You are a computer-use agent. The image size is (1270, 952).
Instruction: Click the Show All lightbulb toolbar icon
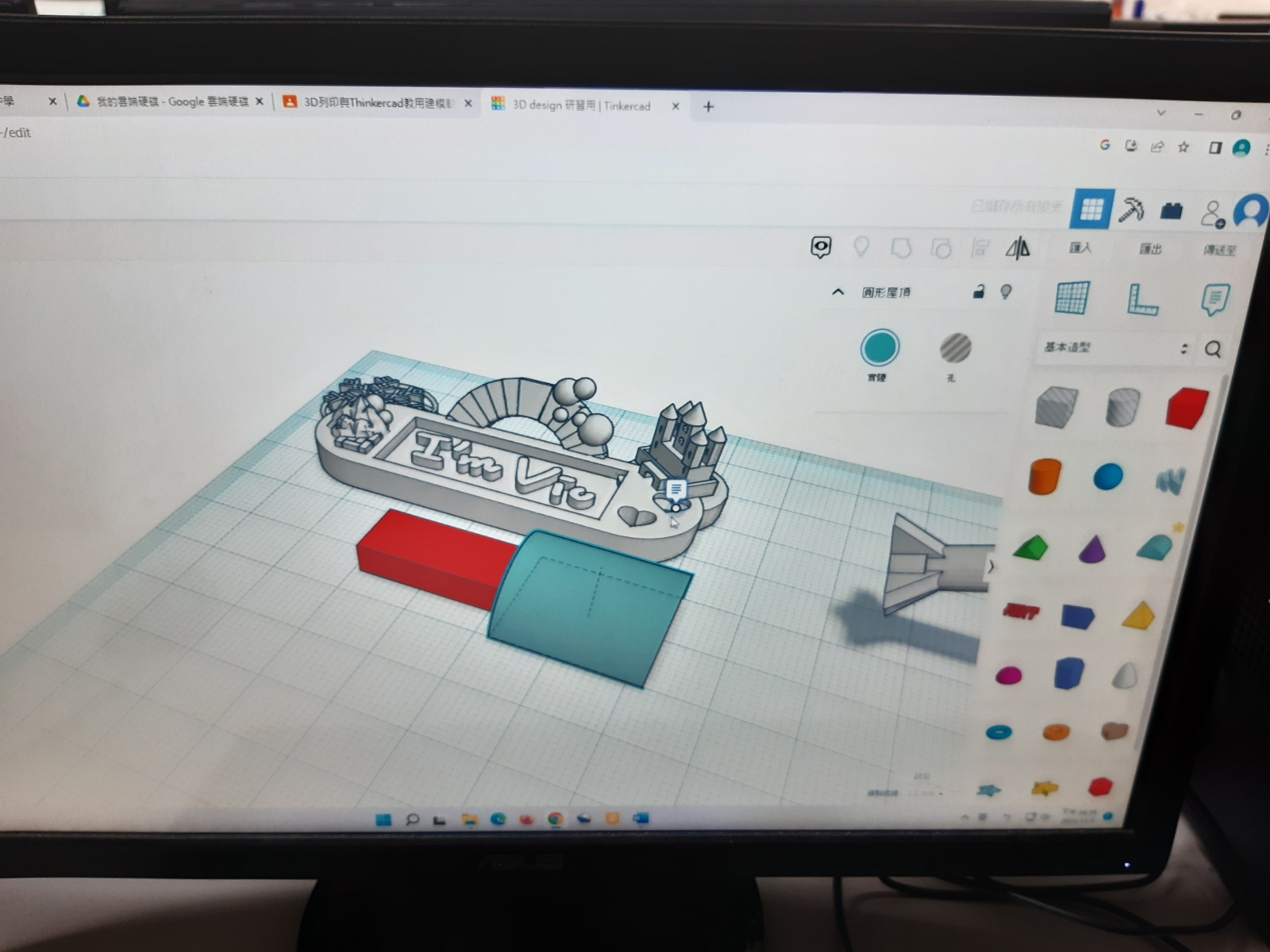point(860,248)
